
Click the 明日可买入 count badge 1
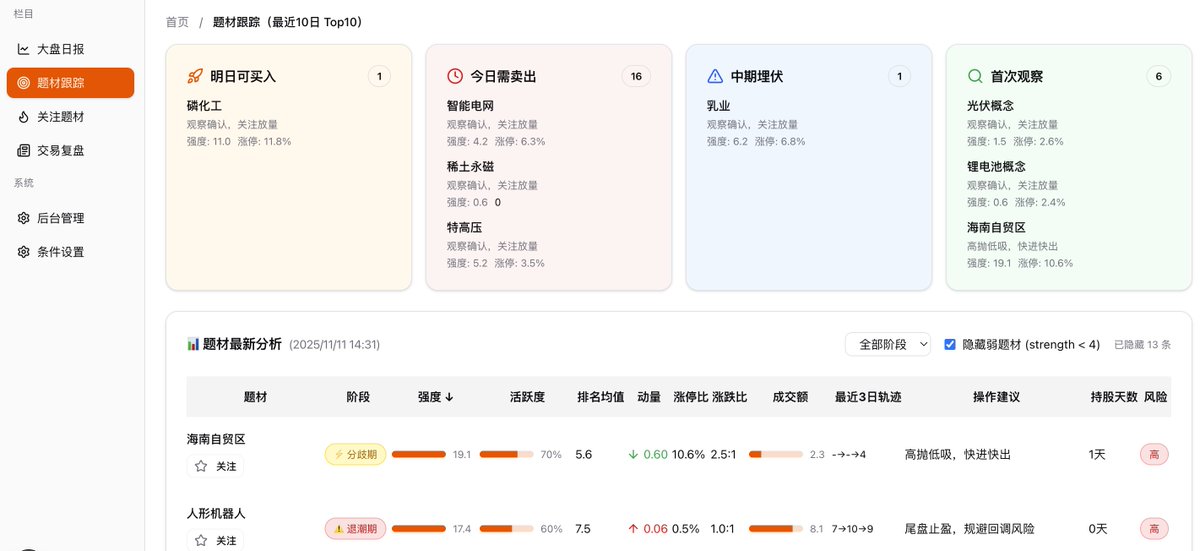tap(379, 76)
